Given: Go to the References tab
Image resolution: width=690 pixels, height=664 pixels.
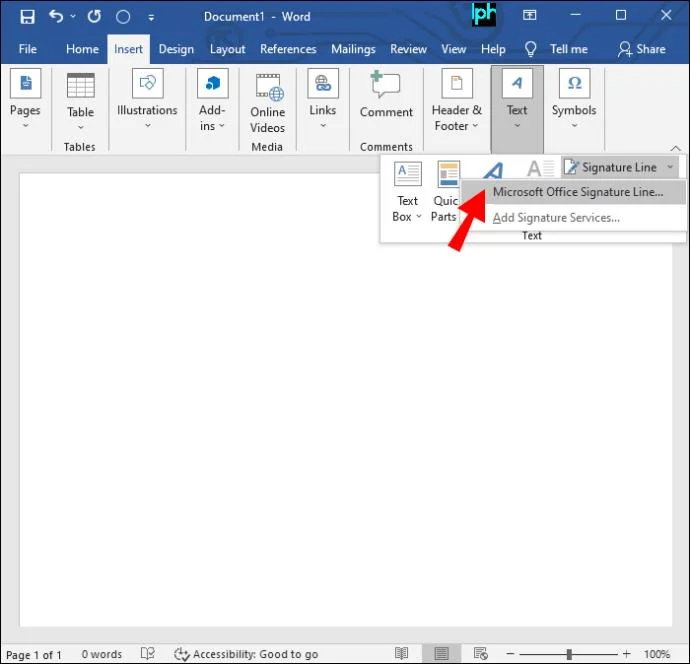Looking at the screenshot, I should 288,49.
